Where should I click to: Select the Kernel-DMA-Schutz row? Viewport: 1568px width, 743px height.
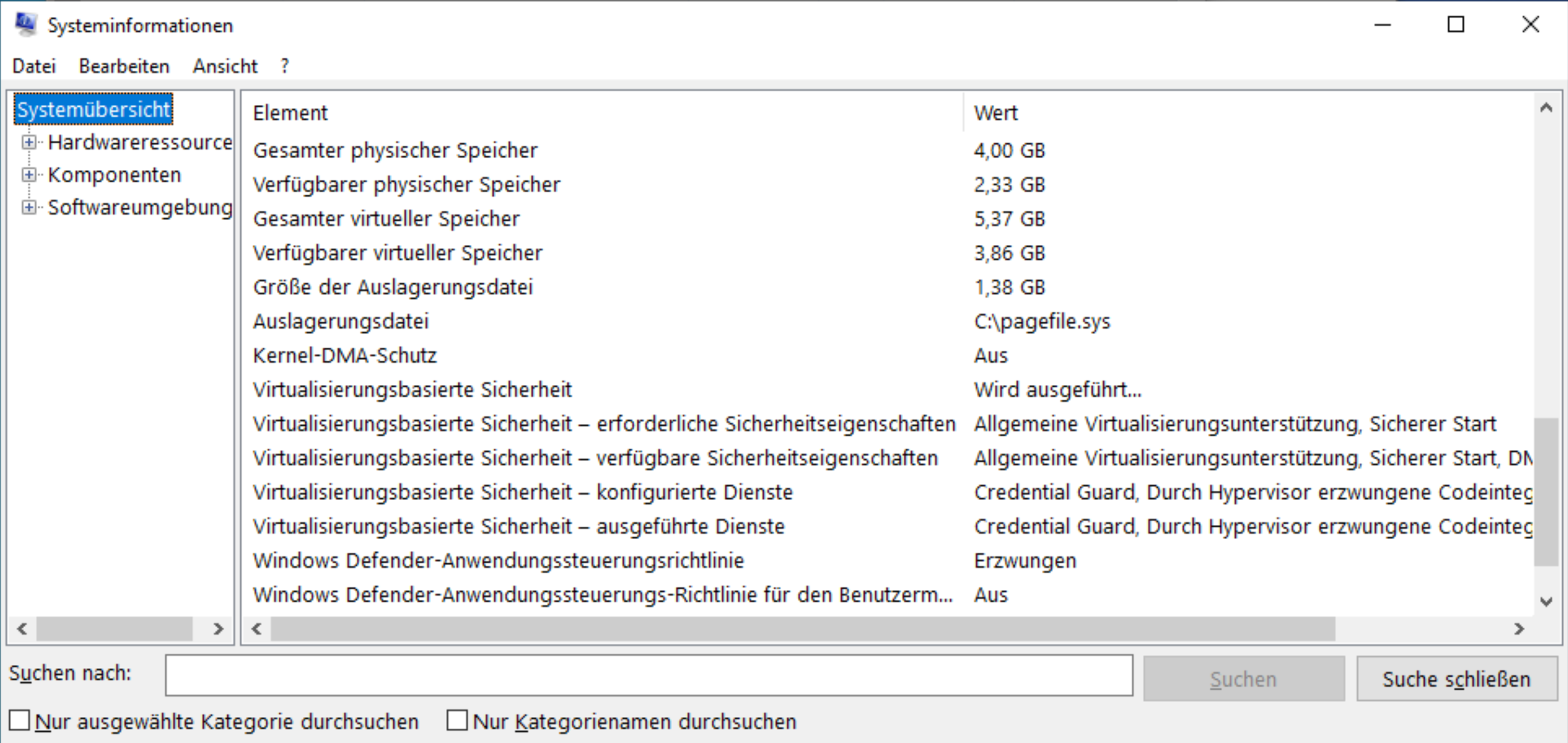(888, 356)
